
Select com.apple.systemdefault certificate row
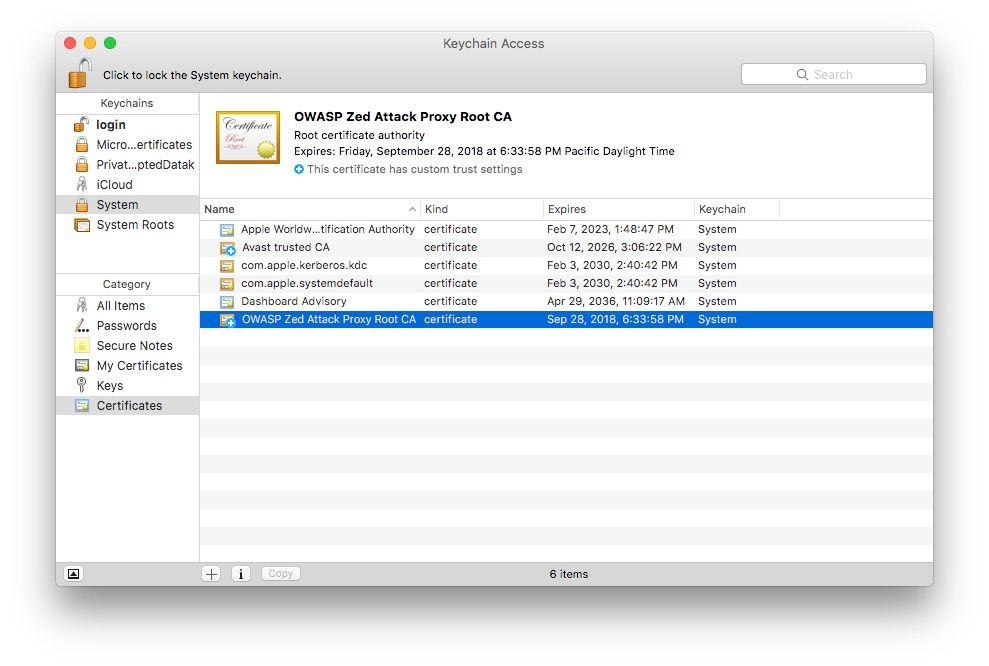pyautogui.click(x=566, y=283)
